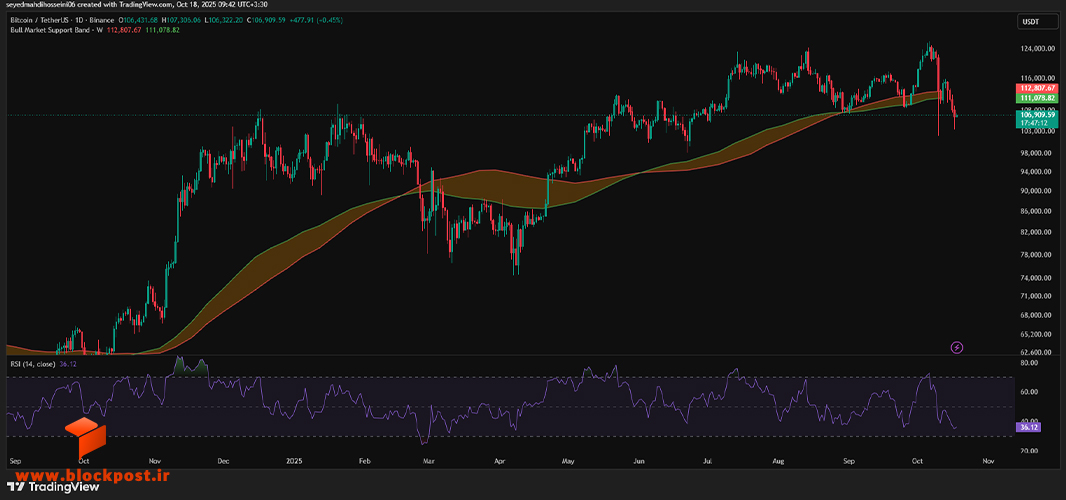Image resolution: width=1066 pixels, height=500 pixels.
Task: Click the green 111,078.82 price label
Action: click(1037, 98)
